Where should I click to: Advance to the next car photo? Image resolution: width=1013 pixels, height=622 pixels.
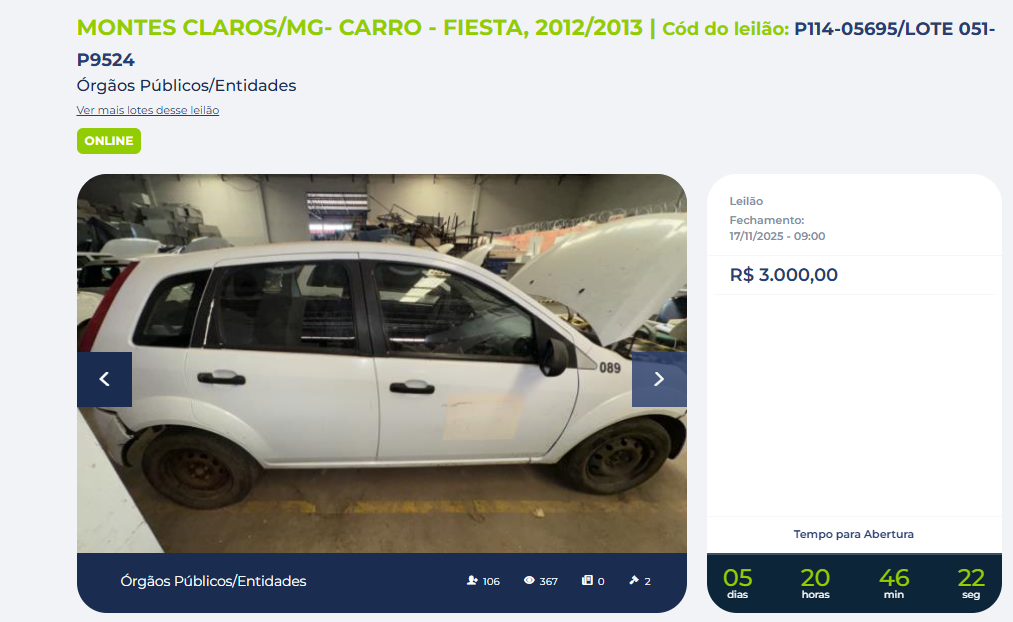[659, 379]
